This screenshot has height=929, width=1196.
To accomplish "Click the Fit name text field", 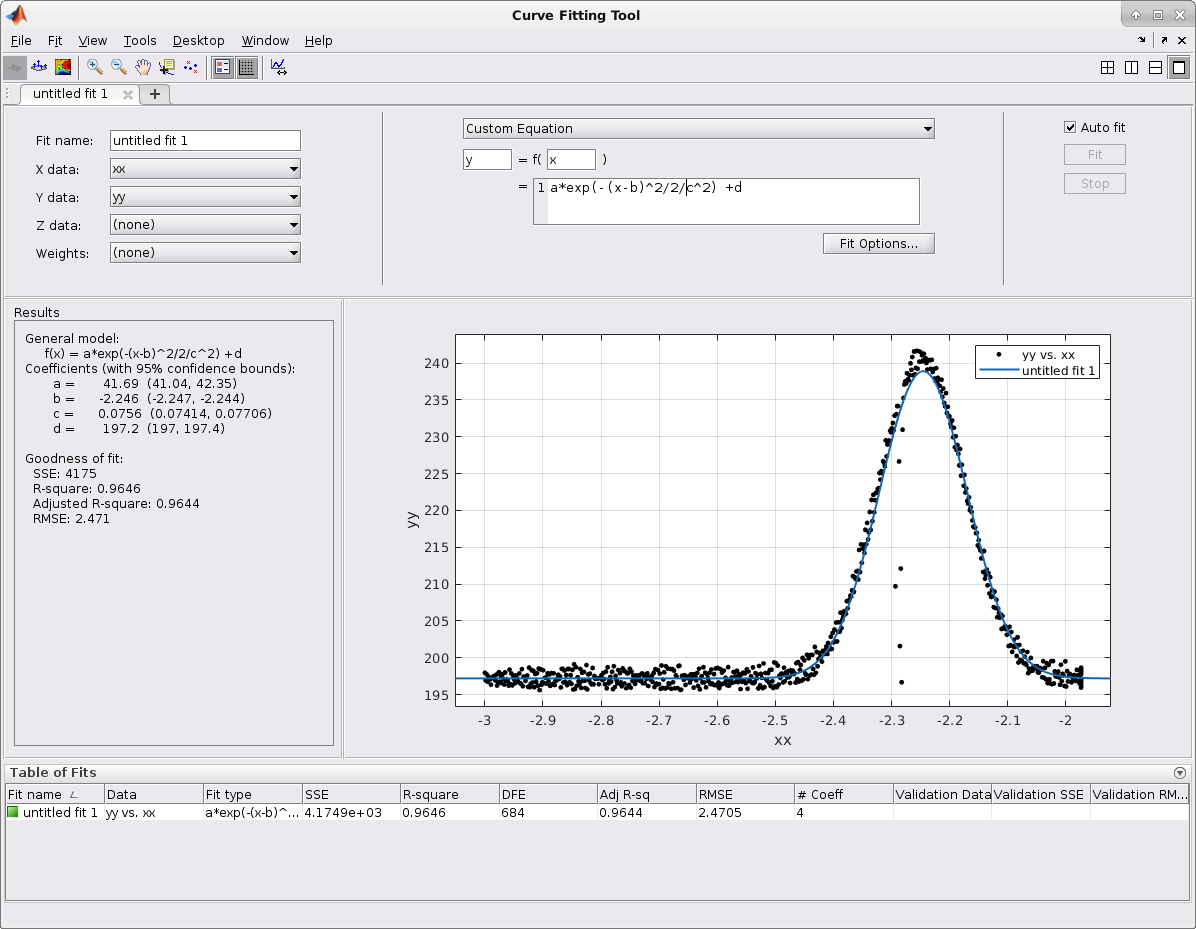I will 205,141.
